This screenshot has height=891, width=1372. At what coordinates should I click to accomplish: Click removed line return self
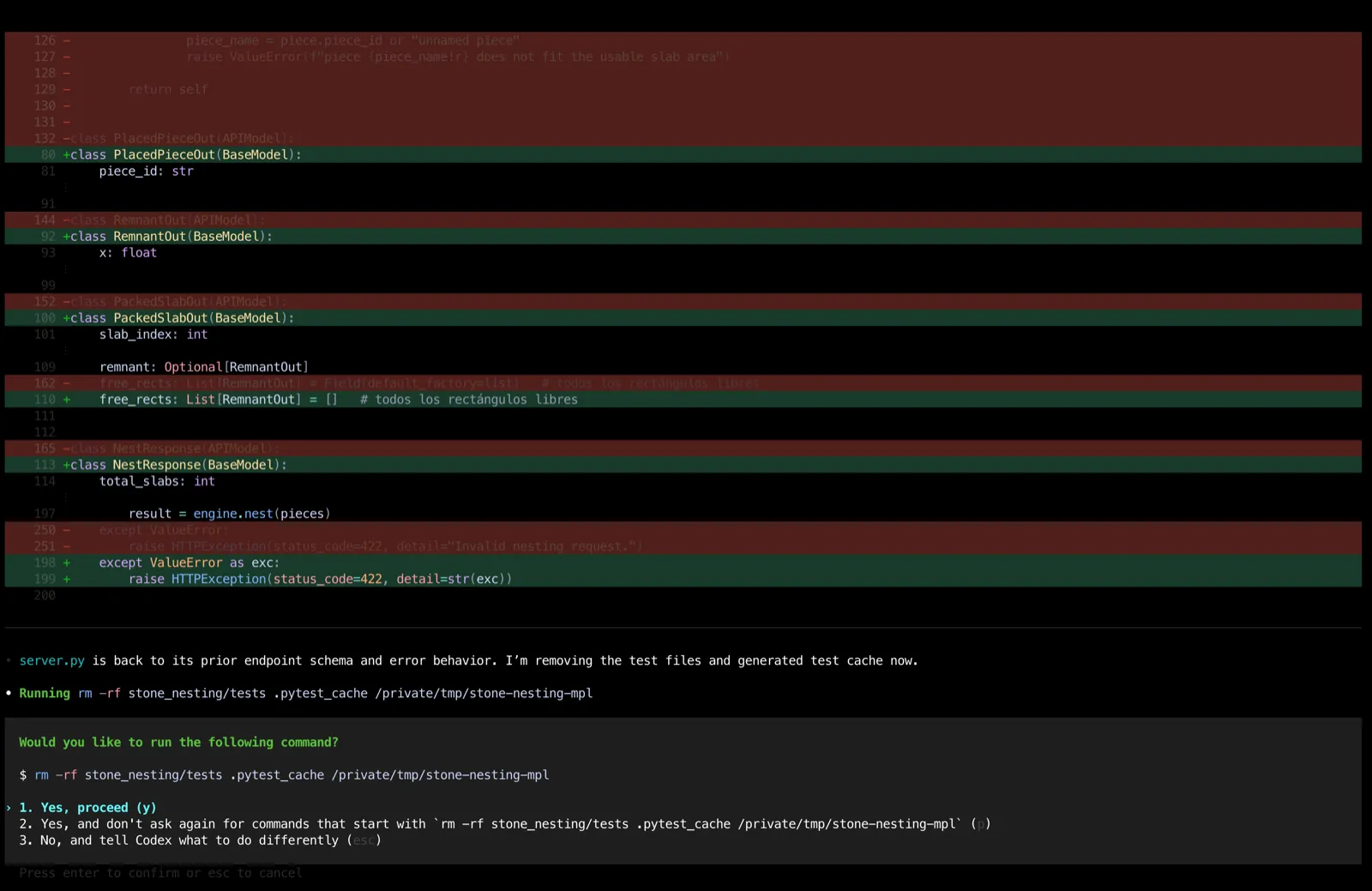(683, 90)
